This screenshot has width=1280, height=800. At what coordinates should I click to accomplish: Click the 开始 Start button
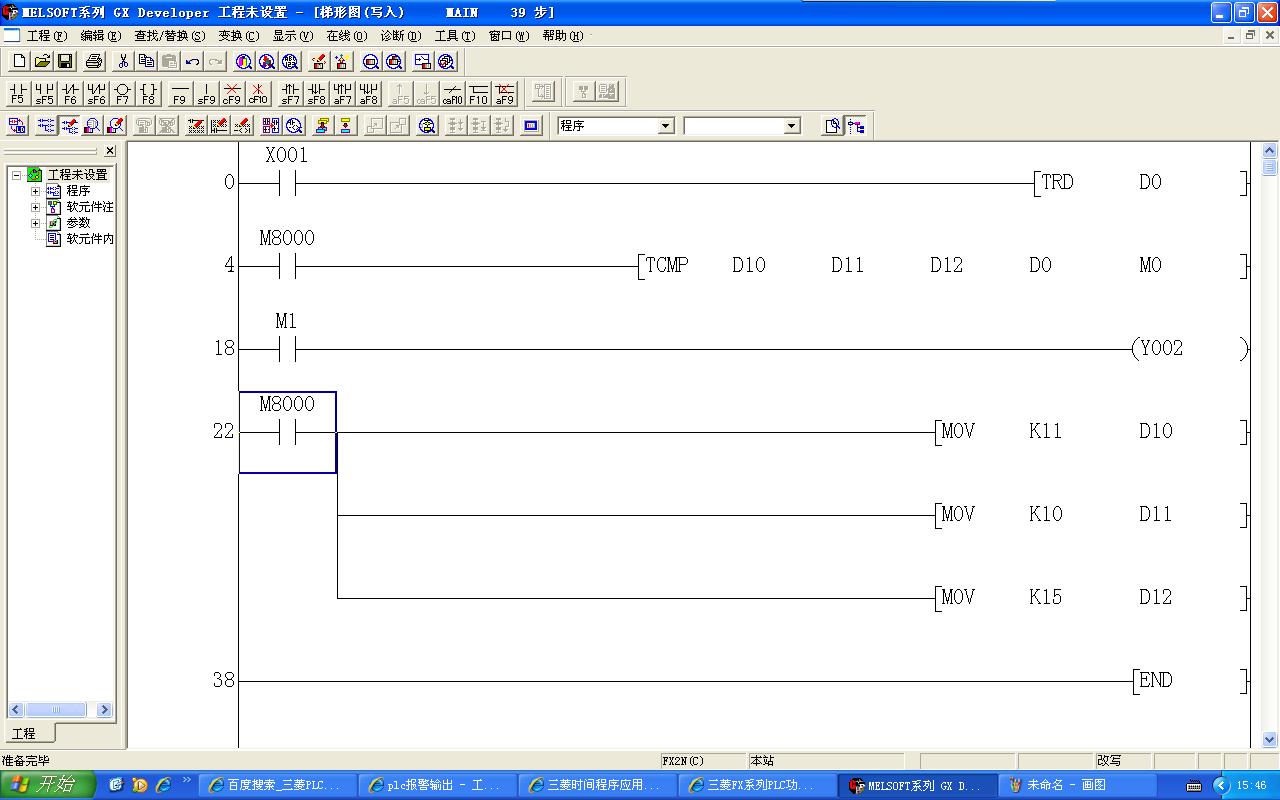(x=48, y=785)
